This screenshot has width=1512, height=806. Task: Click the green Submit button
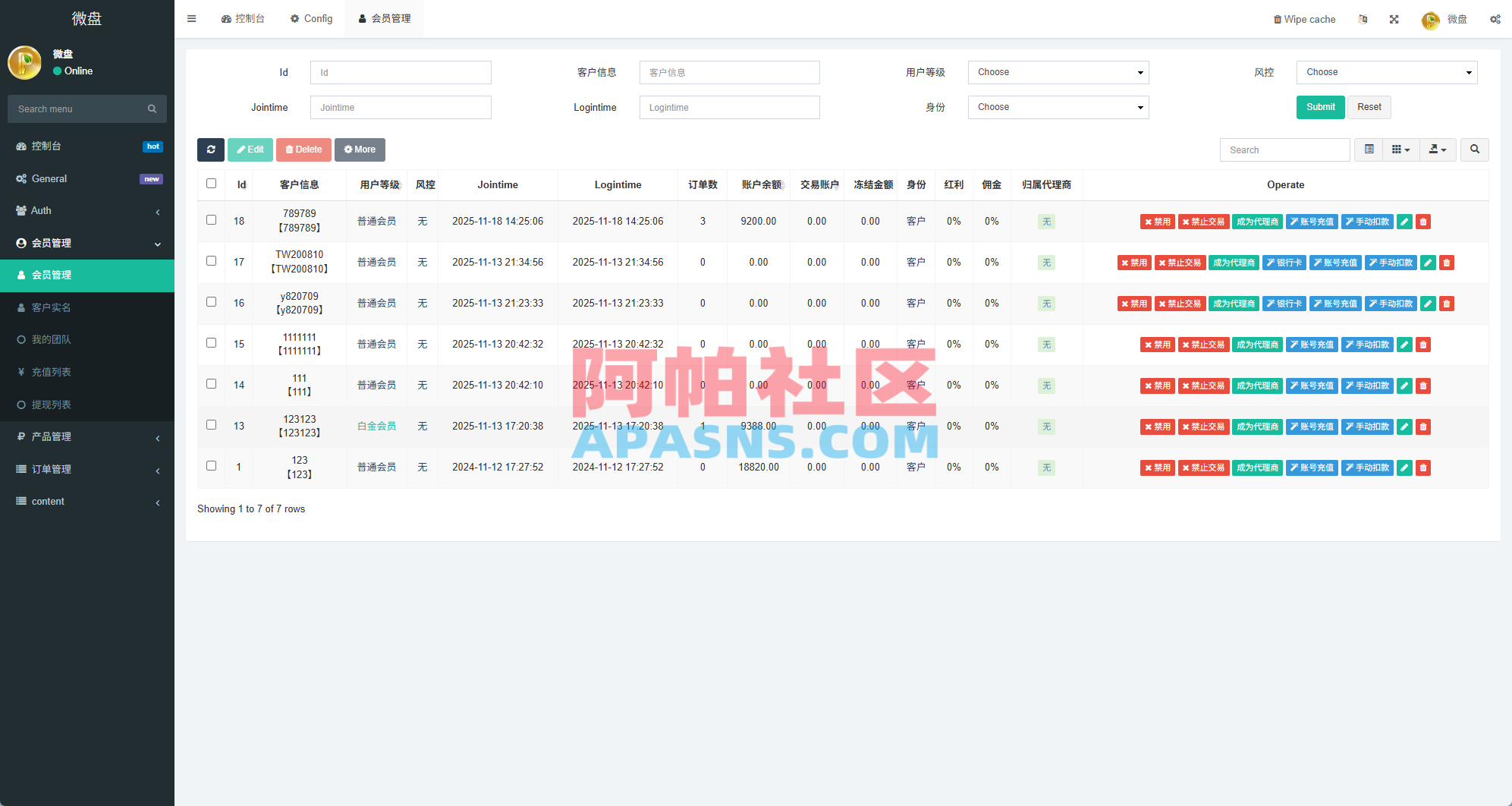[1321, 107]
